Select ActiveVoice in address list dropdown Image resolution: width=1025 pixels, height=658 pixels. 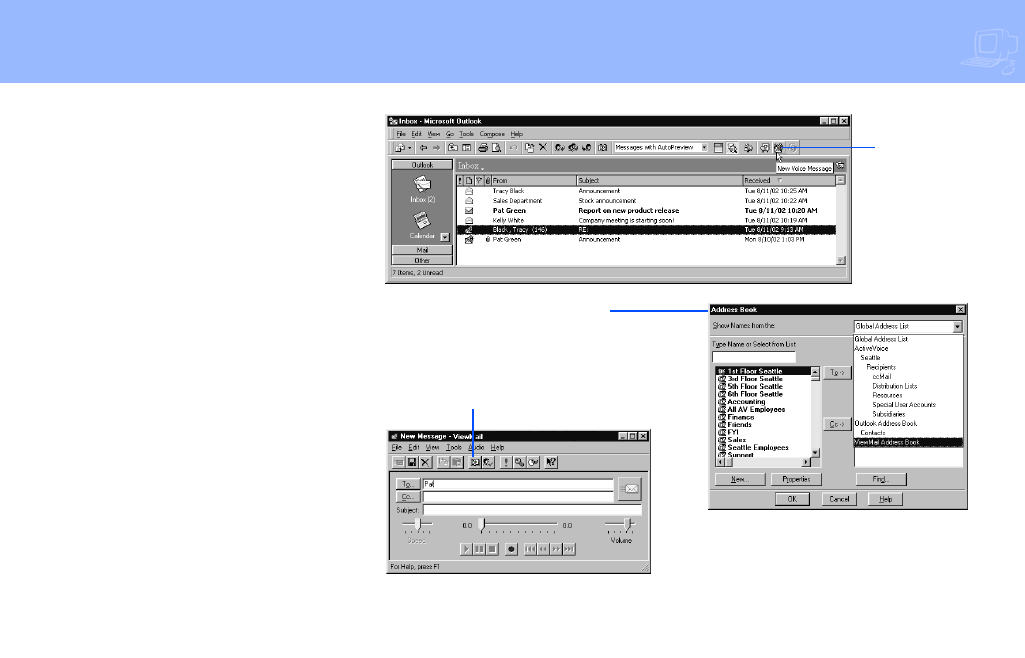pyautogui.click(x=871, y=349)
